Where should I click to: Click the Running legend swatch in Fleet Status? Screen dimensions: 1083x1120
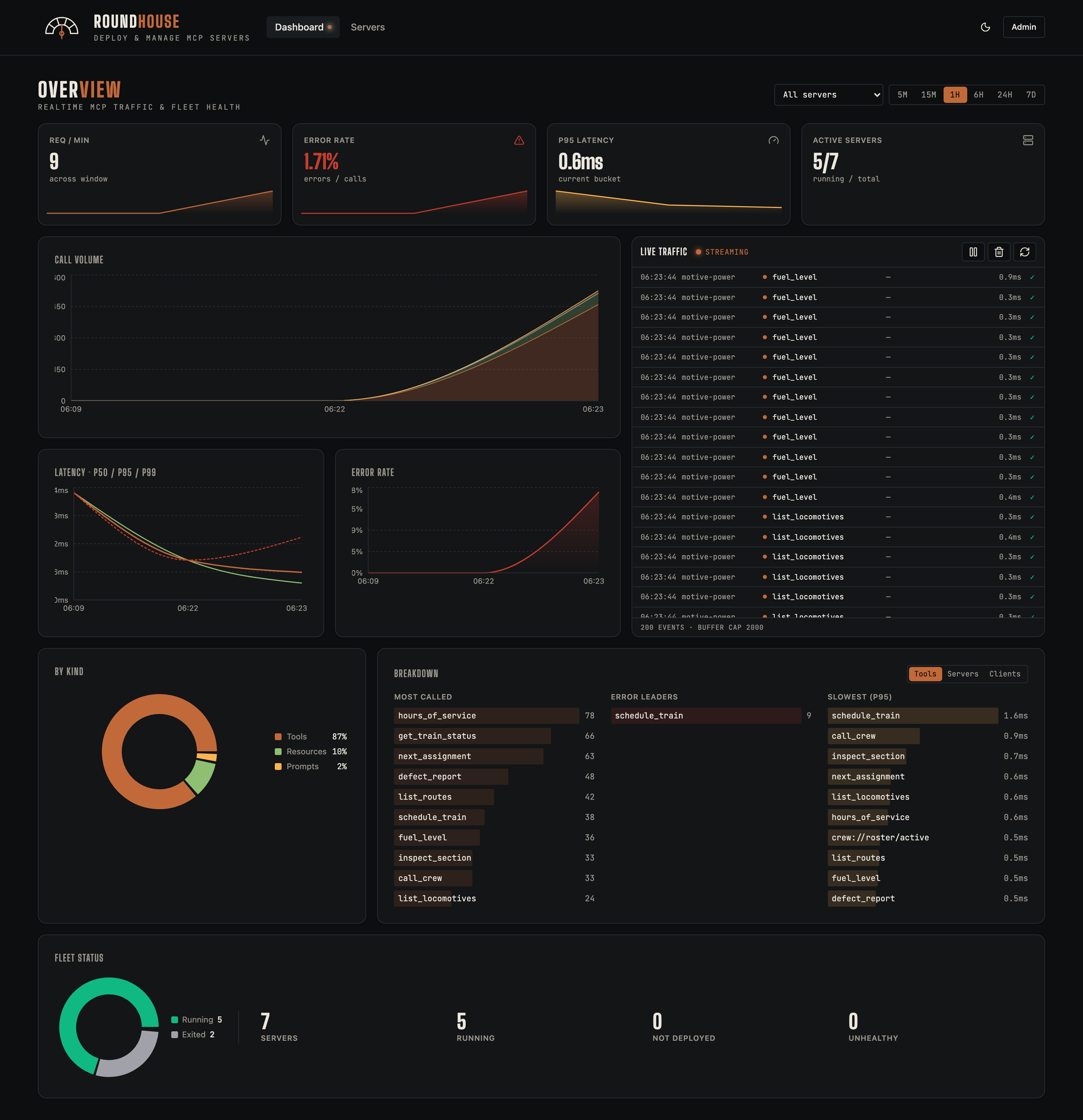click(175, 1020)
